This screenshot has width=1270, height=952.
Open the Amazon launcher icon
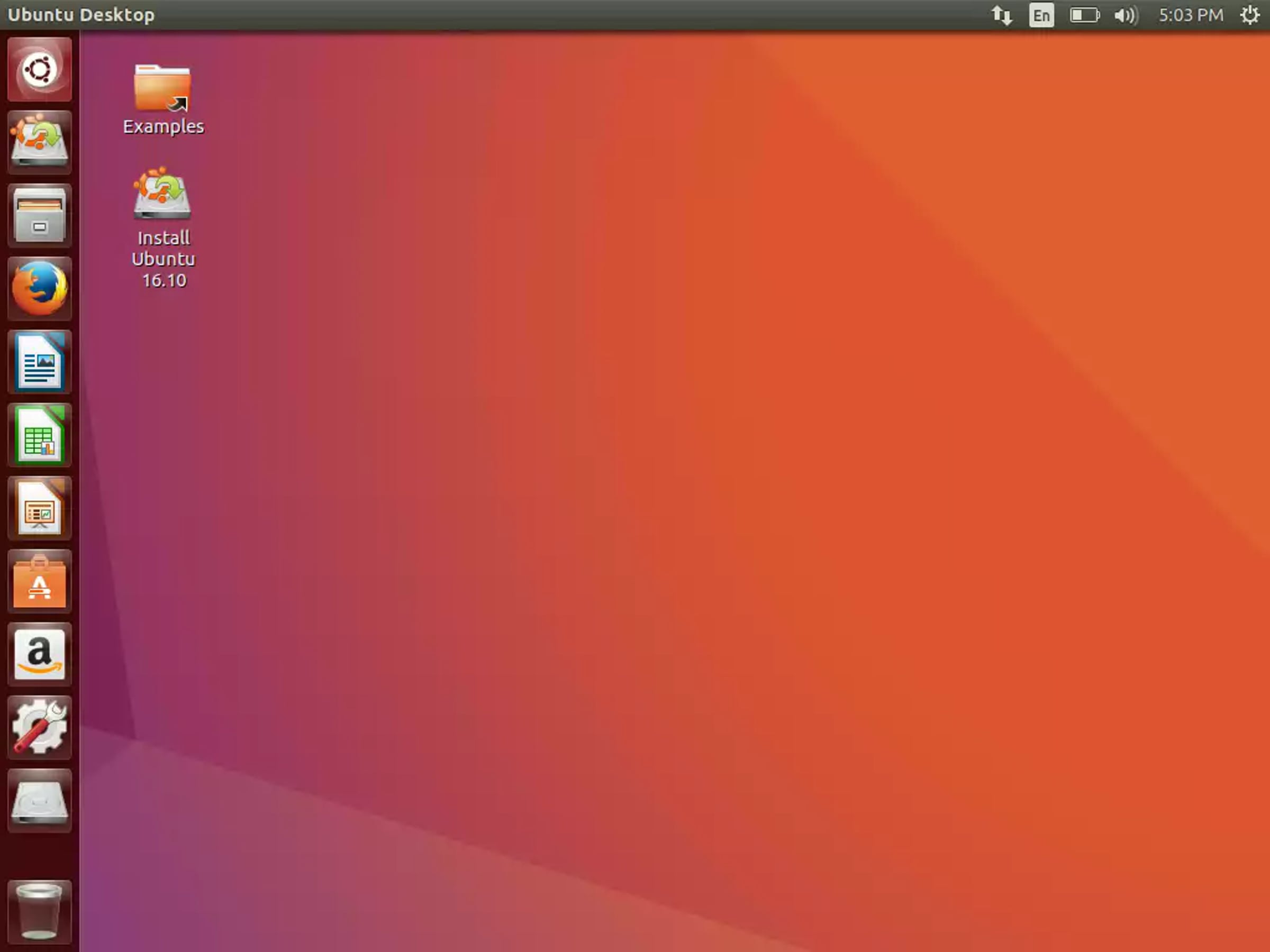[40, 654]
